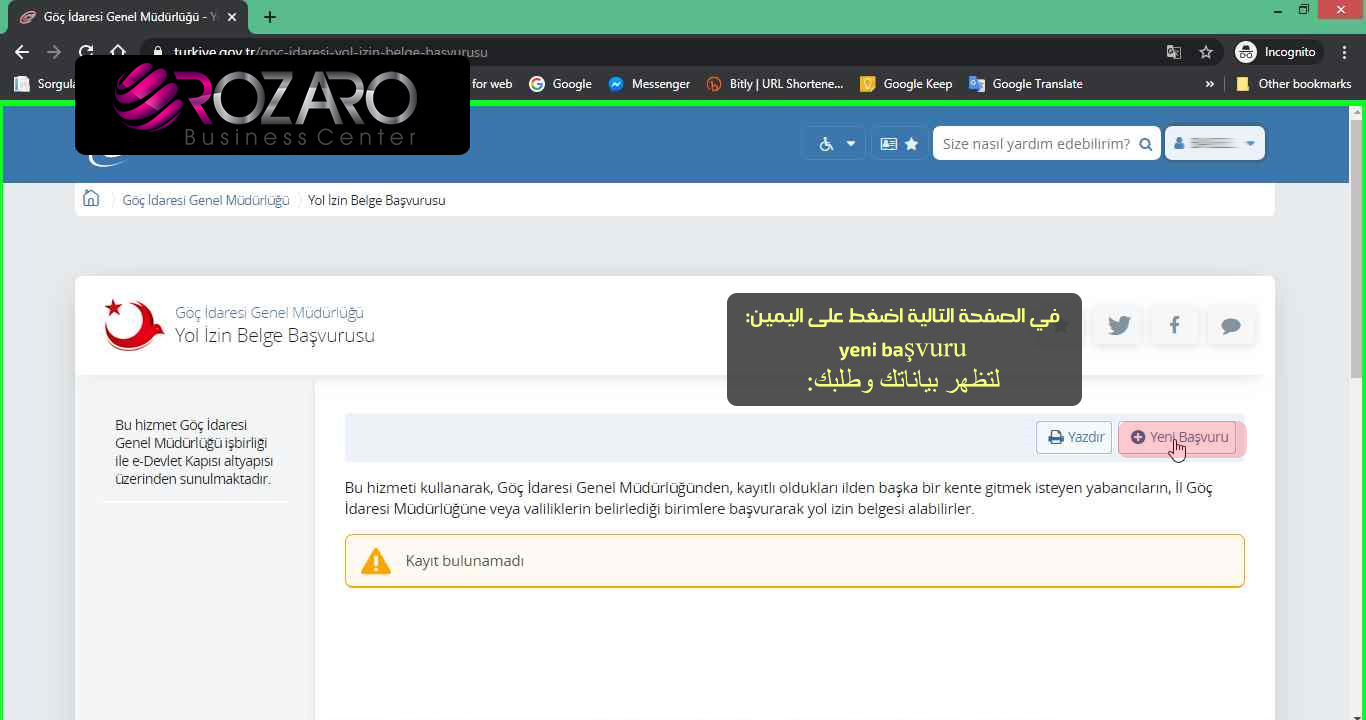Open the Google Translate bookmark
Viewport: 1366px width, 720px height.
1026,84
